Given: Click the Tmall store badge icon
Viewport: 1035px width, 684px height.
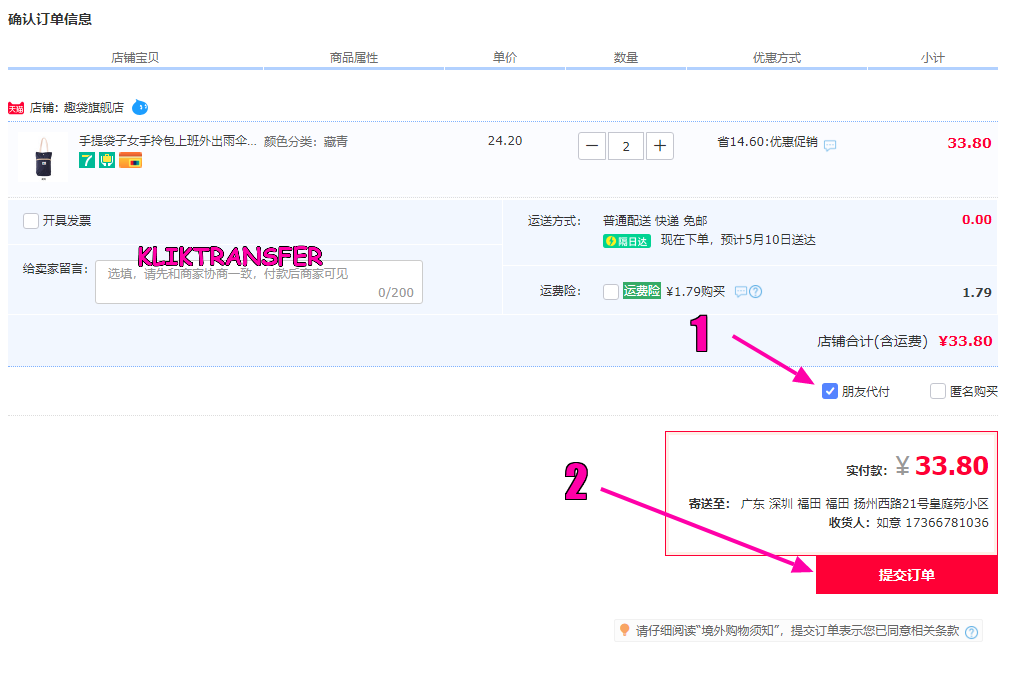Looking at the screenshot, I should tap(16, 108).
